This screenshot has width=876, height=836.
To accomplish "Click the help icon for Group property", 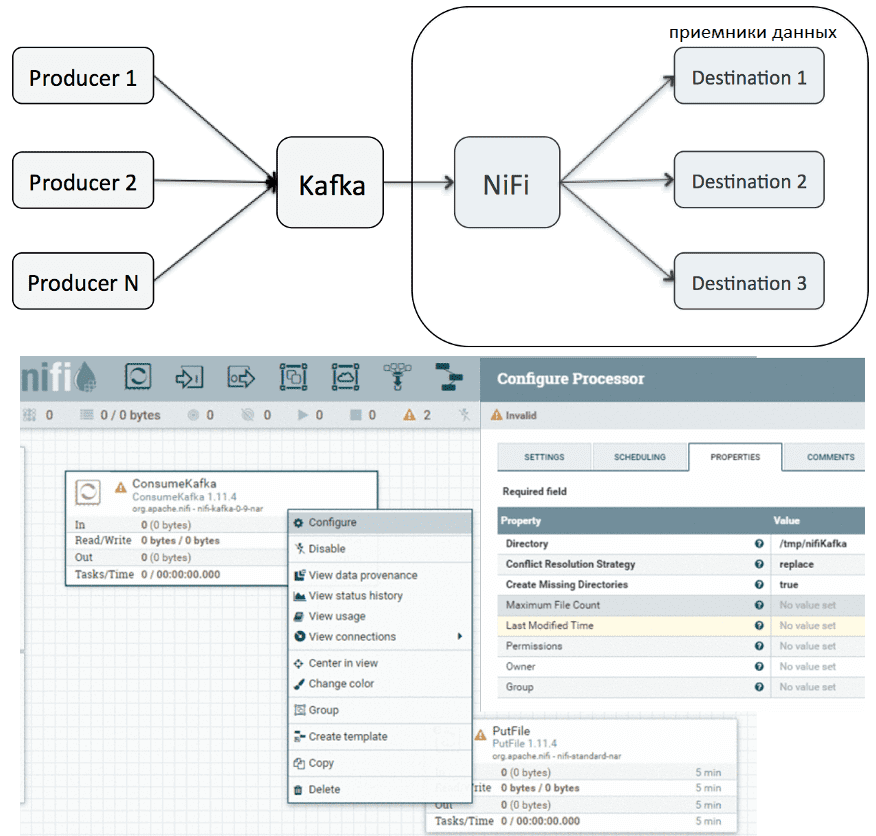I will [x=759, y=687].
